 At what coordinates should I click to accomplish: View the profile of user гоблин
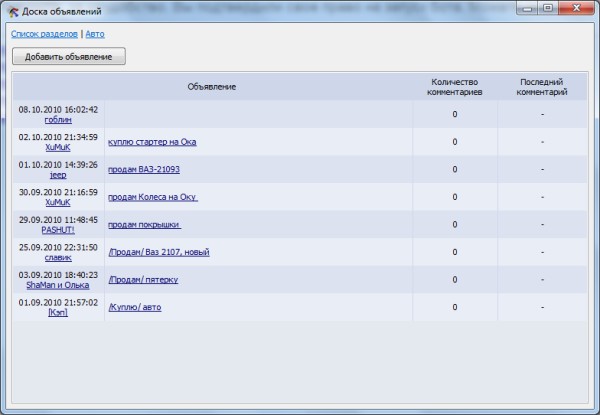[x=58, y=120]
